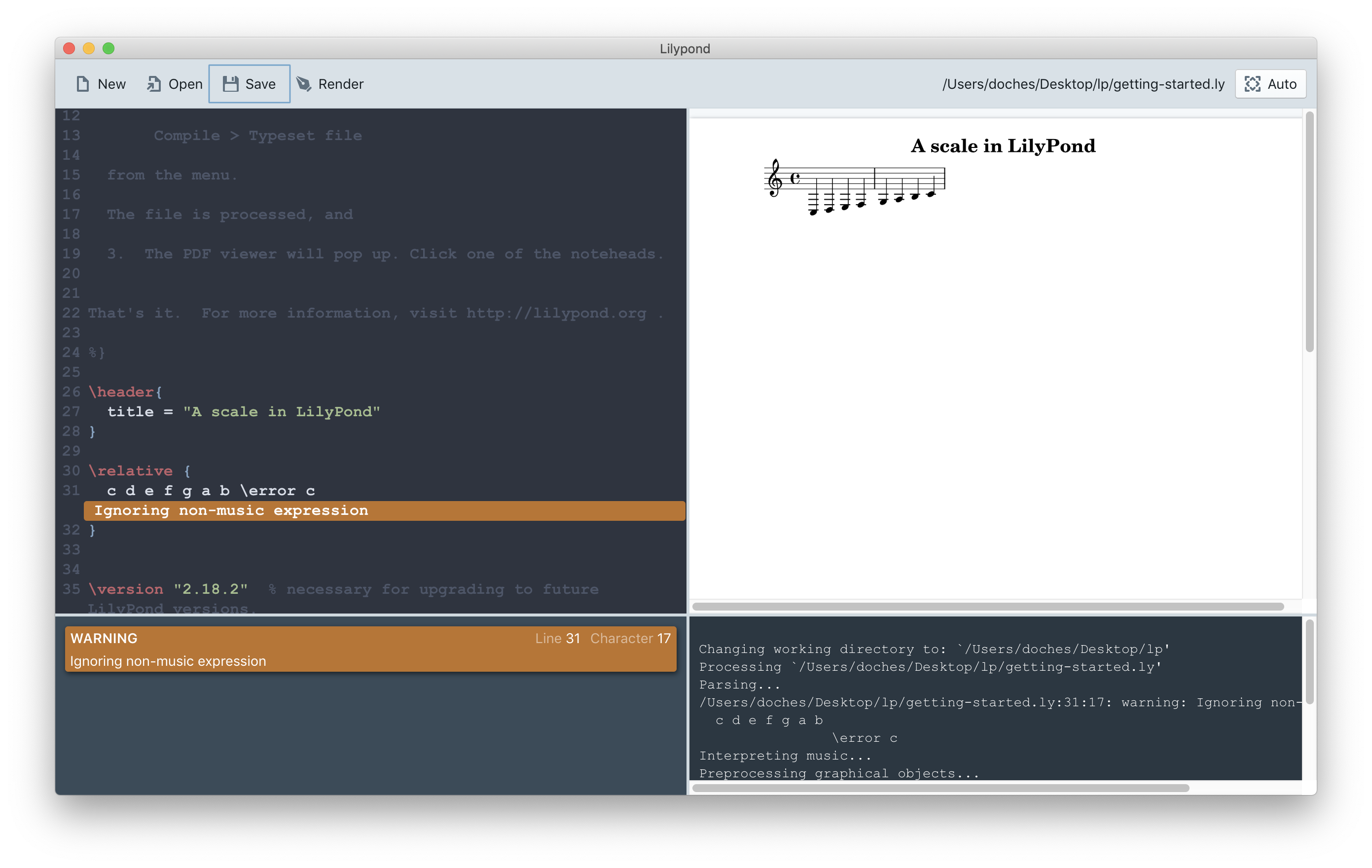
Task: Click the treble clef in the score
Action: (774, 178)
